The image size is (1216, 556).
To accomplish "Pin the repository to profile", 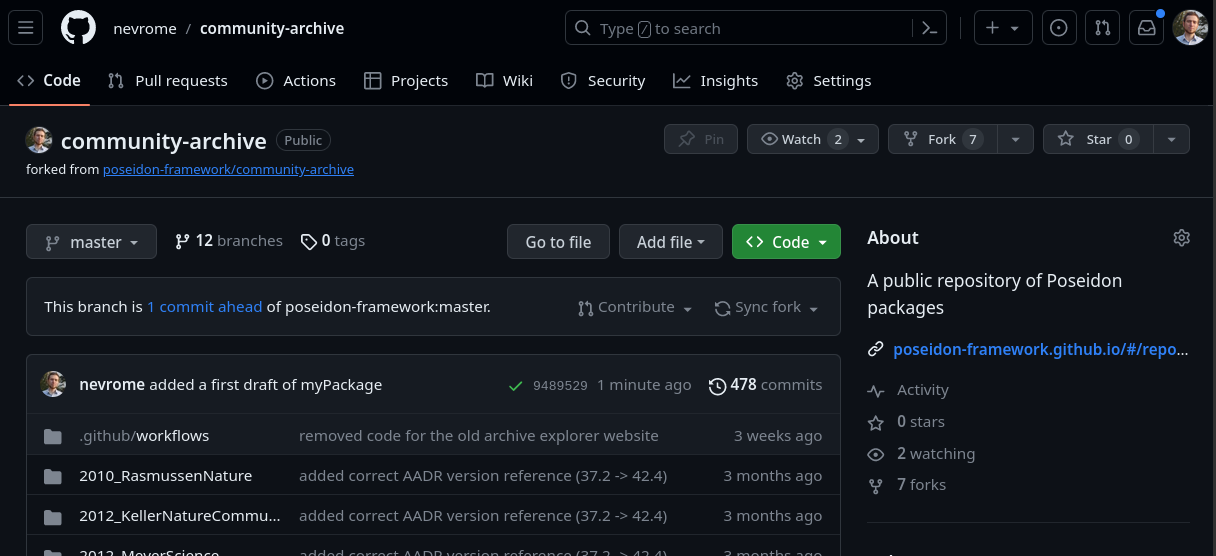I will tap(700, 139).
